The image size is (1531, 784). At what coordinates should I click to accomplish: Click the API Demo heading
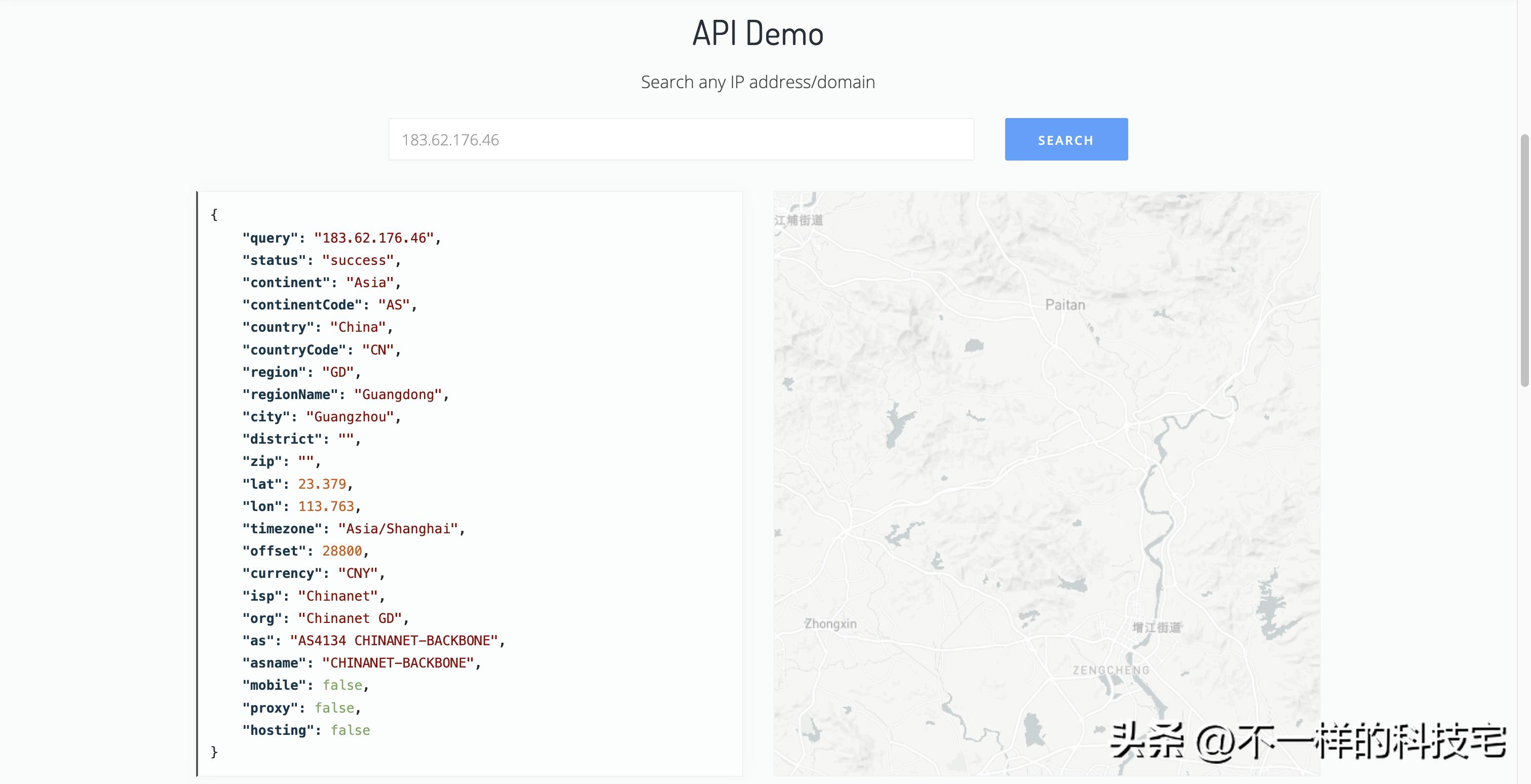coord(758,33)
